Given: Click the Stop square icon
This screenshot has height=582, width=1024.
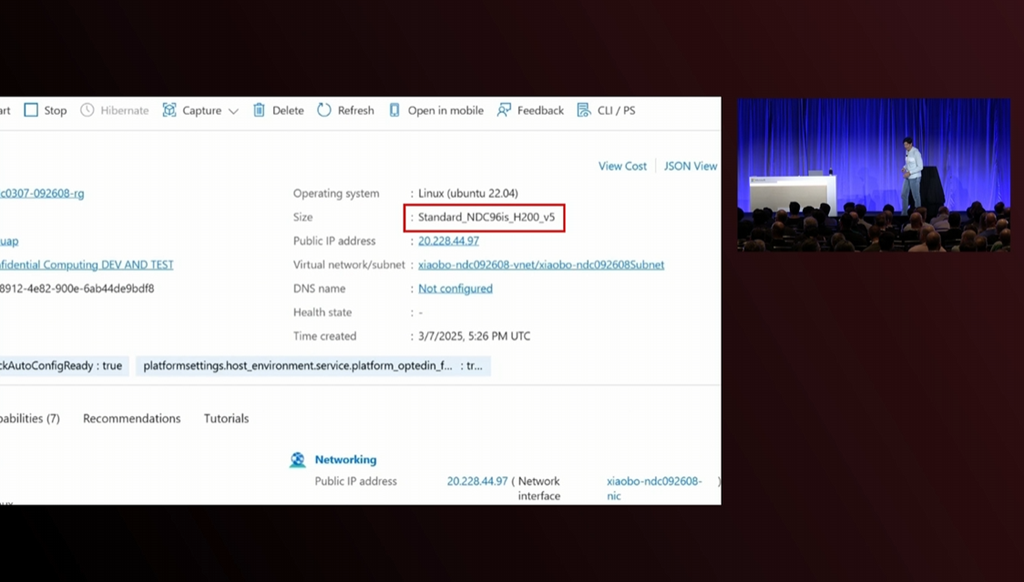Looking at the screenshot, I should (x=31, y=110).
